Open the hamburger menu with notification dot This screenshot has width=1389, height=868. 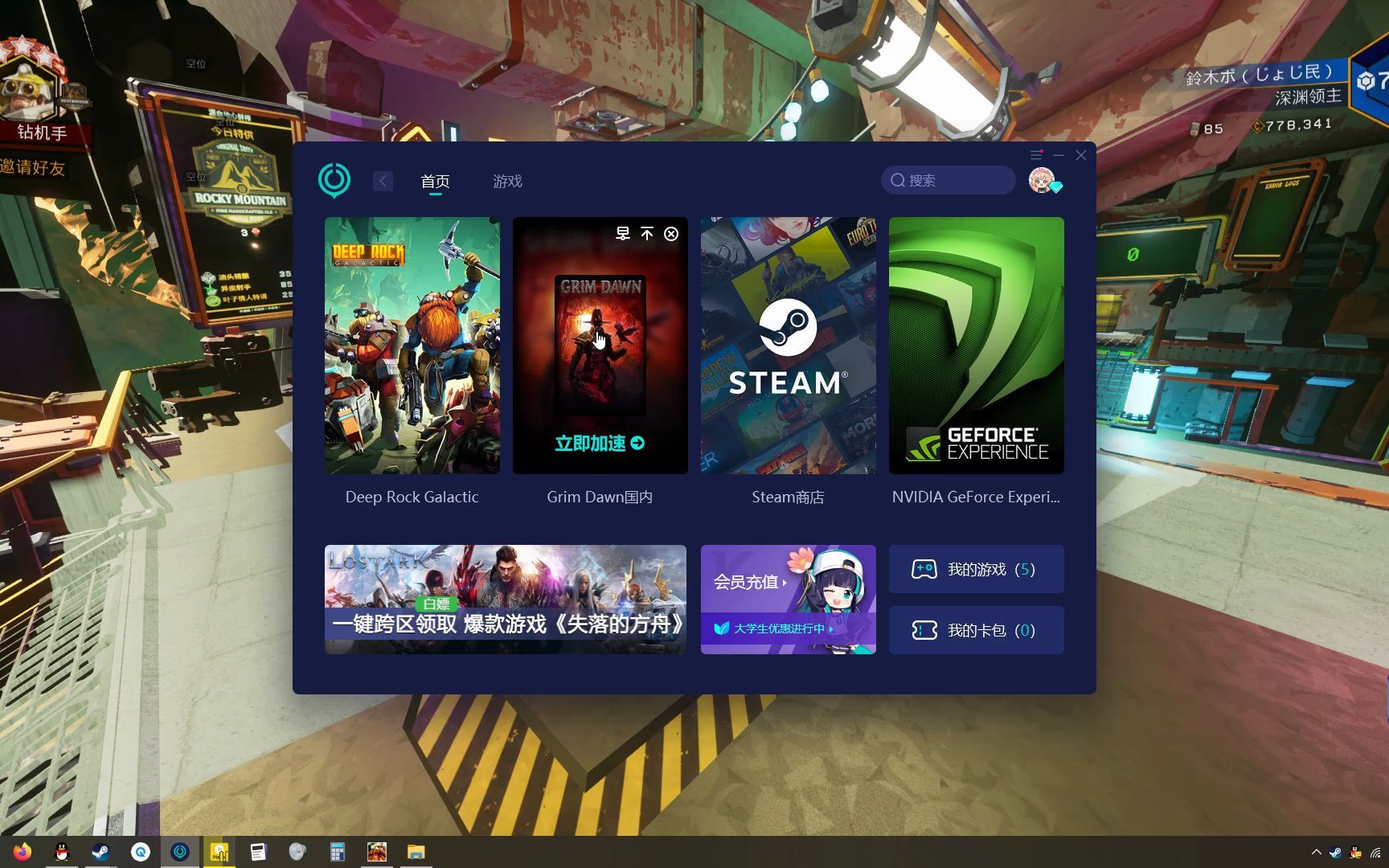coord(1036,155)
